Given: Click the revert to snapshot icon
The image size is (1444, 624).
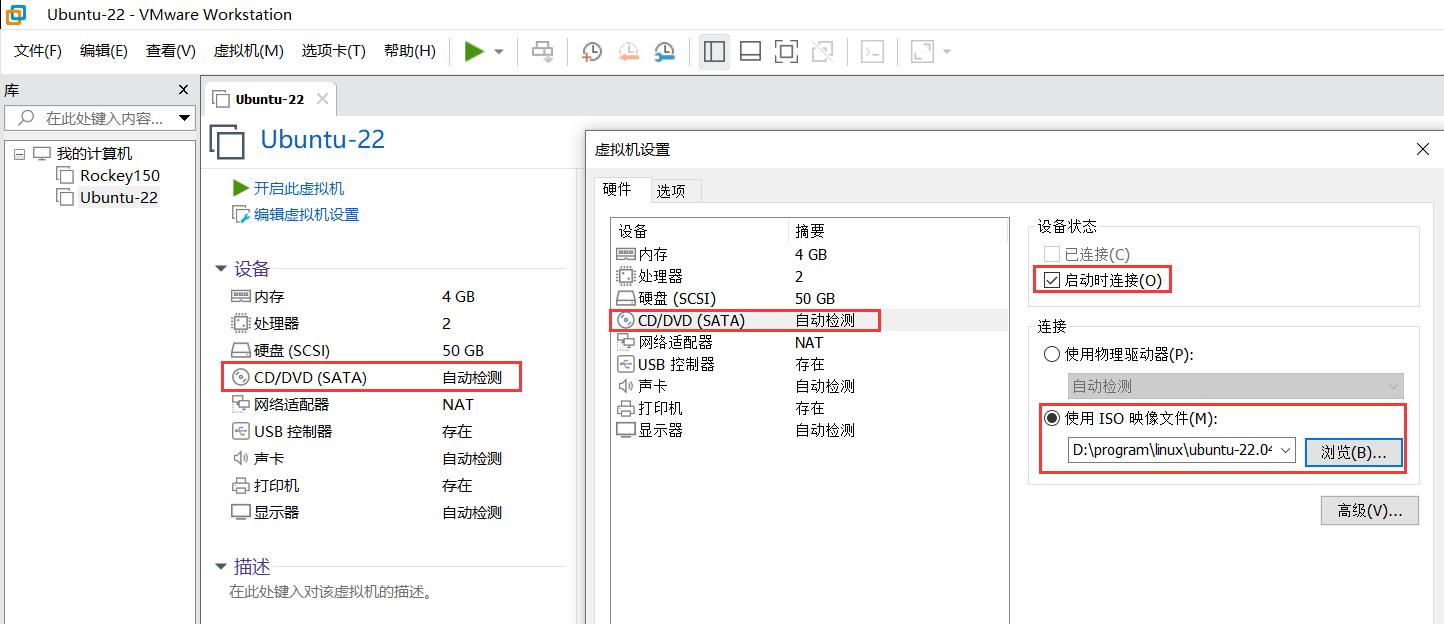Looking at the screenshot, I should [628, 51].
